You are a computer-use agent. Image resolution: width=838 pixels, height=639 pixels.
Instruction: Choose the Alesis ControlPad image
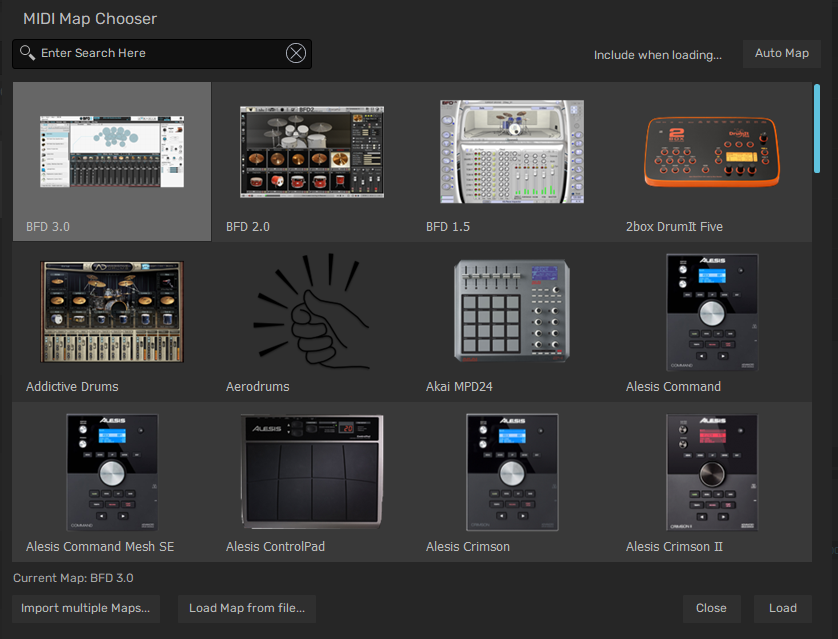tap(312, 472)
